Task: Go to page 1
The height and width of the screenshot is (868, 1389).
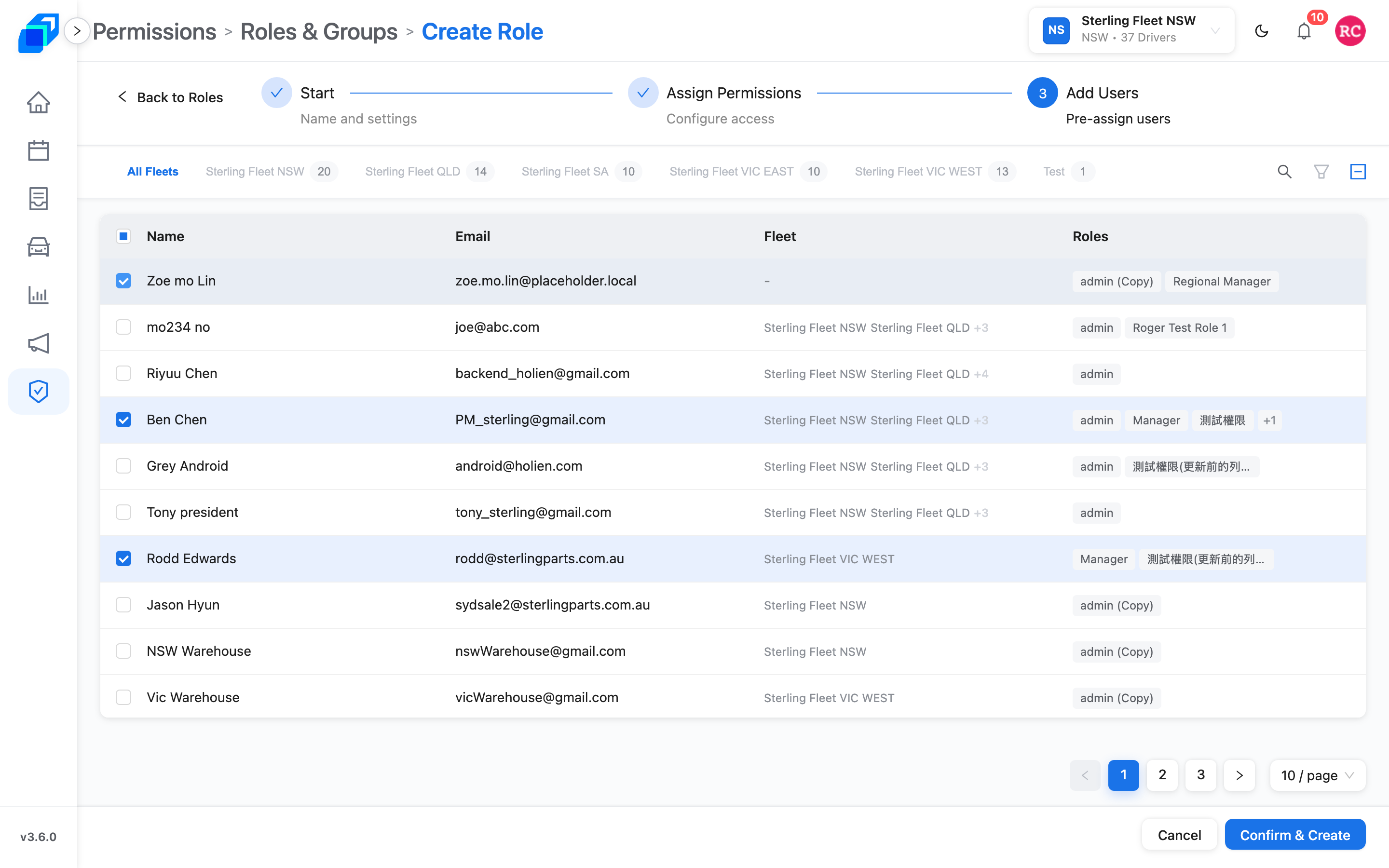Action: [1123, 775]
